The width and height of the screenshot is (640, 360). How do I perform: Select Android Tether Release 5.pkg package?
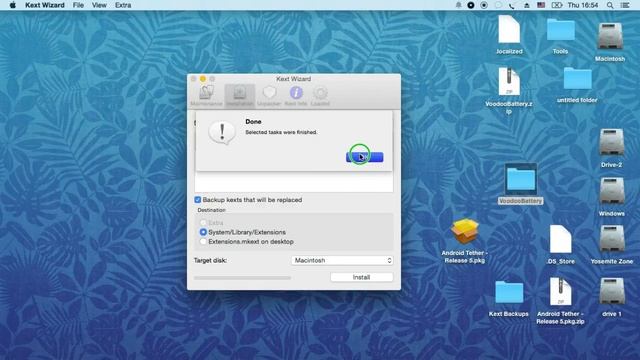point(465,232)
